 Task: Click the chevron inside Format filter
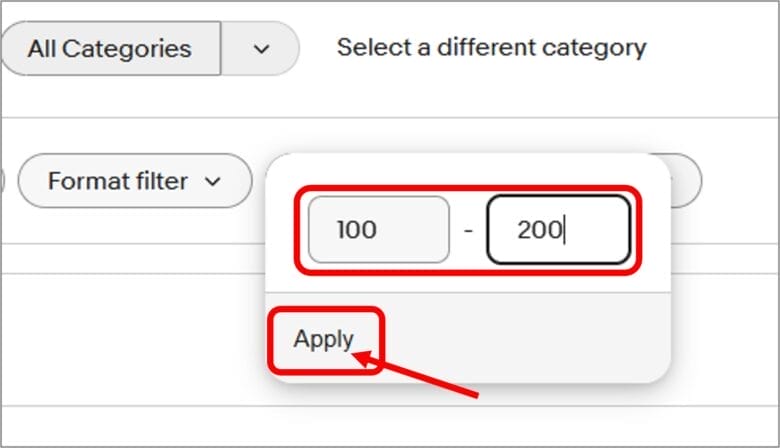point(212,182)
